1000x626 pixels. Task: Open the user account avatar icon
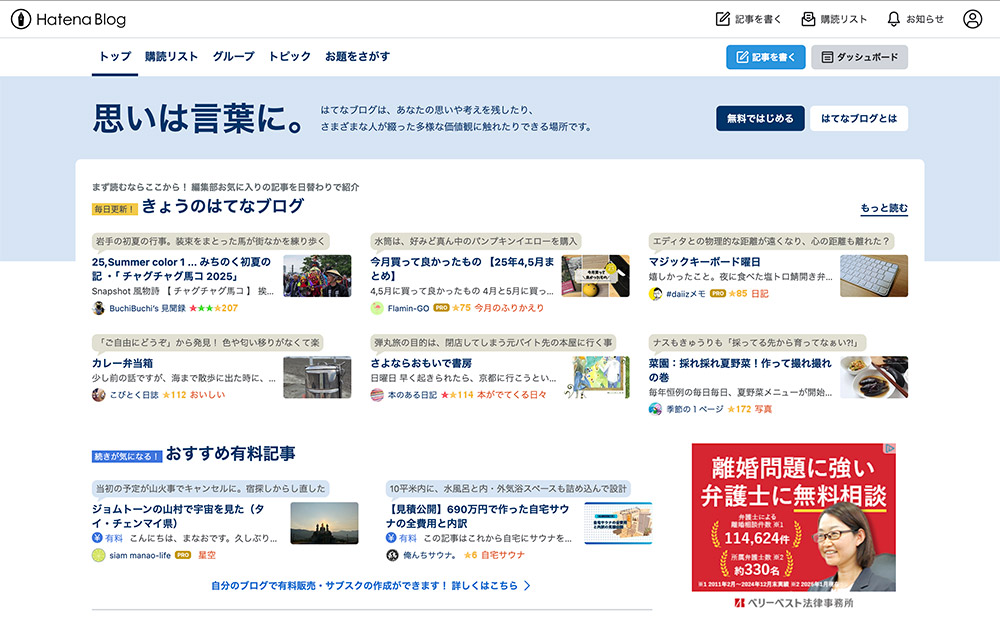pyautogui.click(x=972, y=19)
